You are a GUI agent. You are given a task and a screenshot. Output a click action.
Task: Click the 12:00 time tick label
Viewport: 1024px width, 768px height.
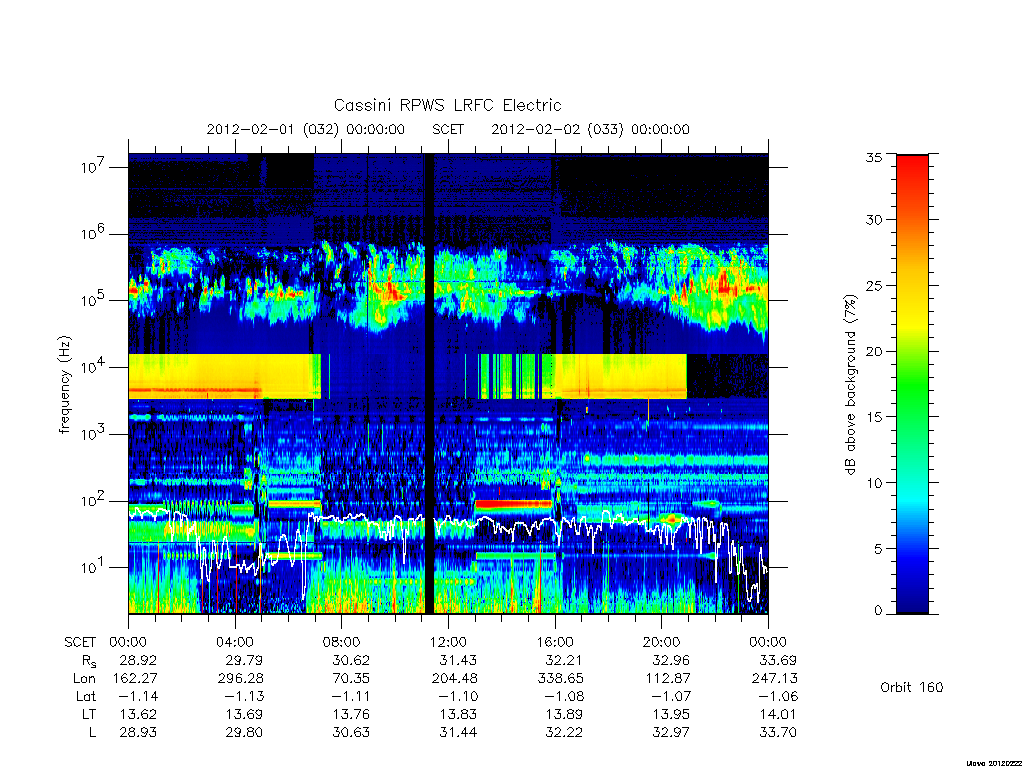tap(448, 642)
